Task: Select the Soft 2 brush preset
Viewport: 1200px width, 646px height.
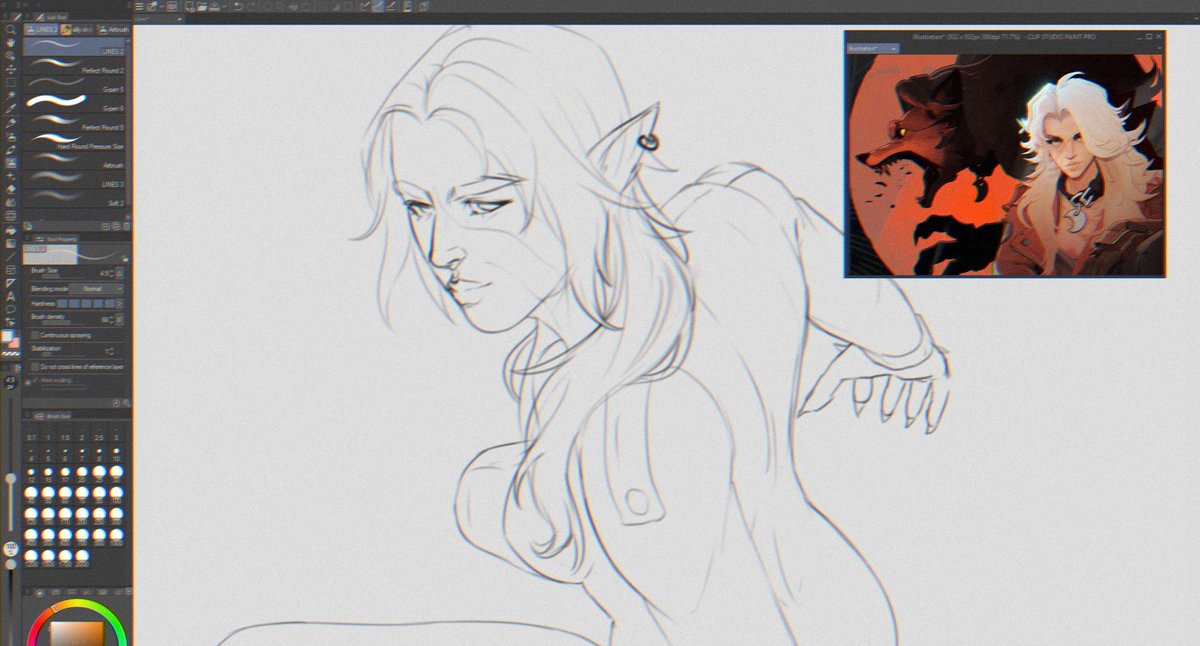Action: (75, 199)
